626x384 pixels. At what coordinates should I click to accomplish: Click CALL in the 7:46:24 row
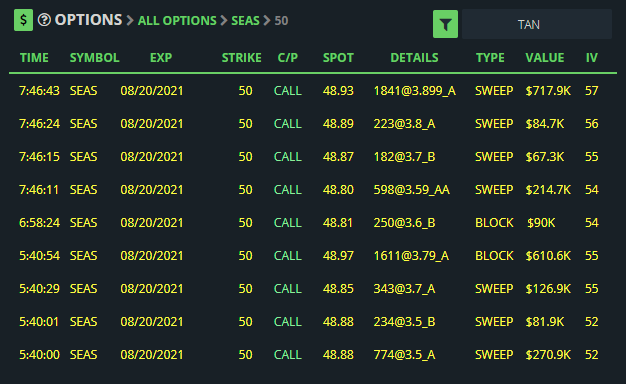287,124
